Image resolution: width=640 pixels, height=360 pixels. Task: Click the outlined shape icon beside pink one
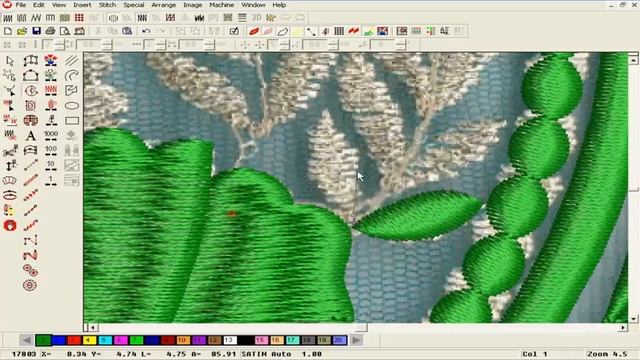pyautogui.click(x=282, y=31)
